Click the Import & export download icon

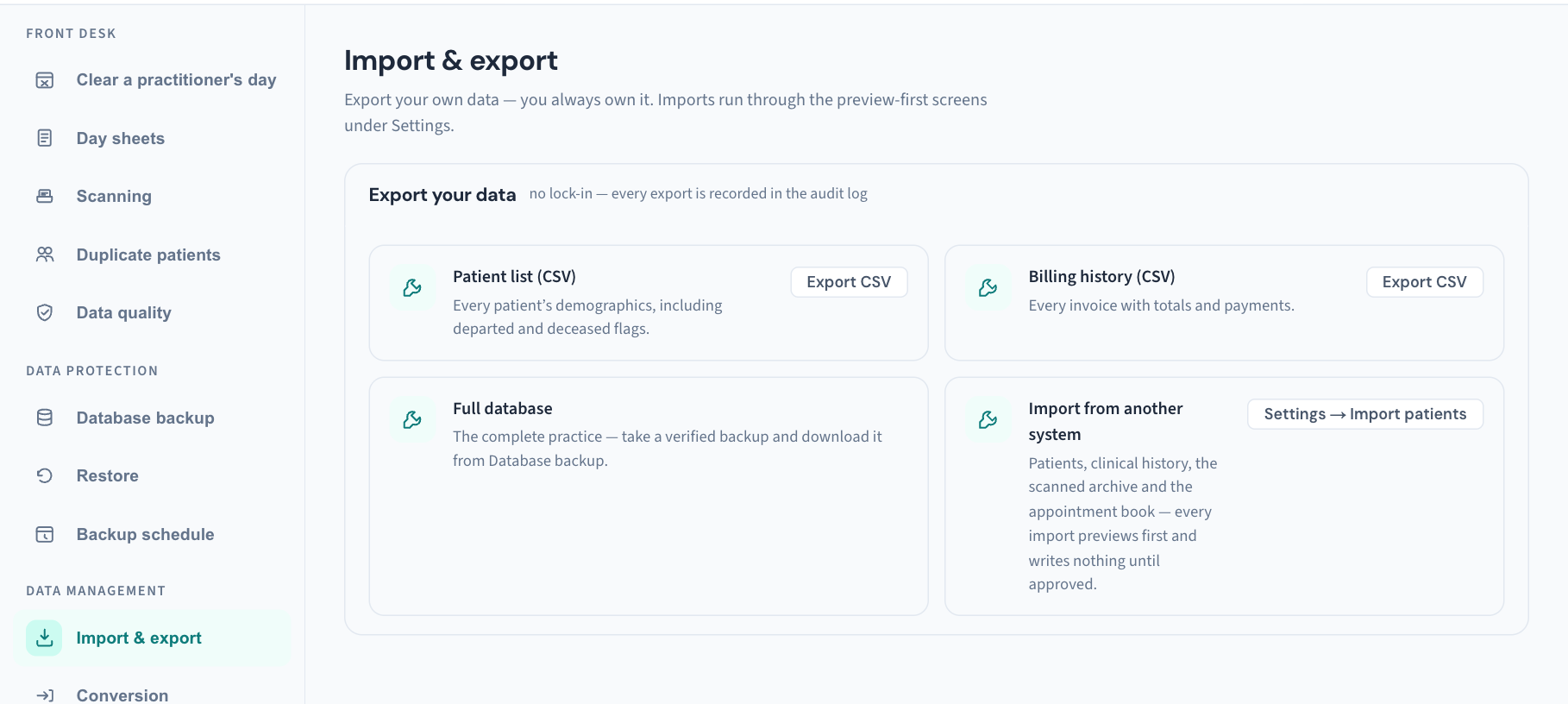click(x=44, y=638)
